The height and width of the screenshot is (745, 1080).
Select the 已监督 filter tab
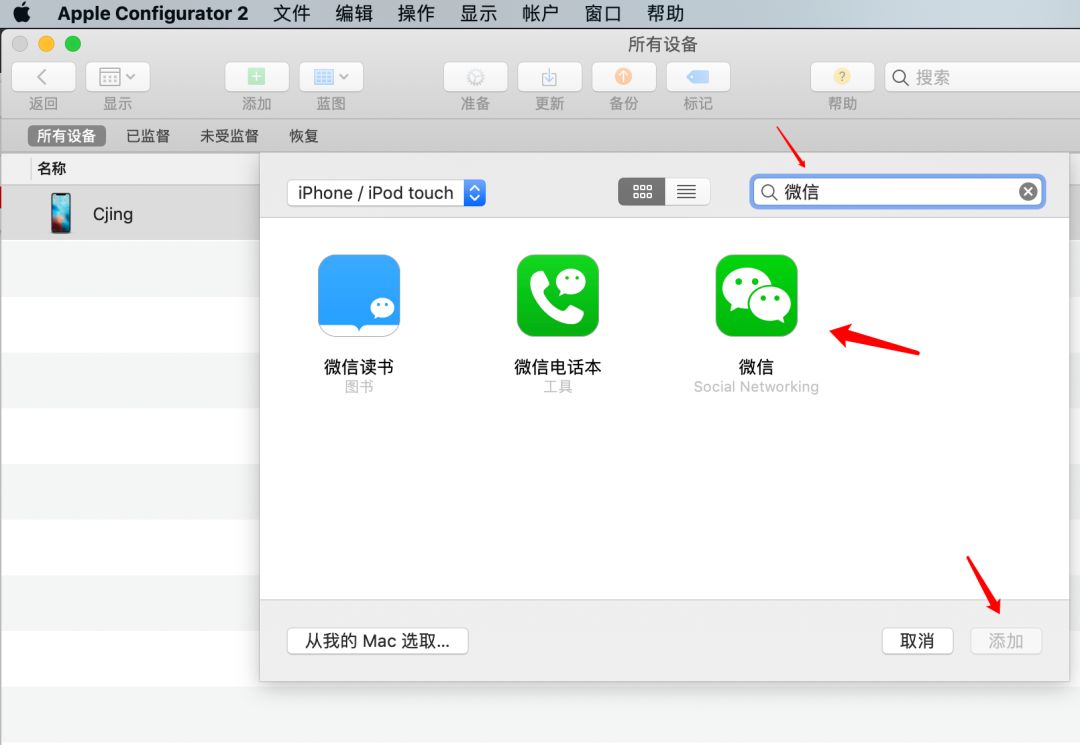pos(147,136)
